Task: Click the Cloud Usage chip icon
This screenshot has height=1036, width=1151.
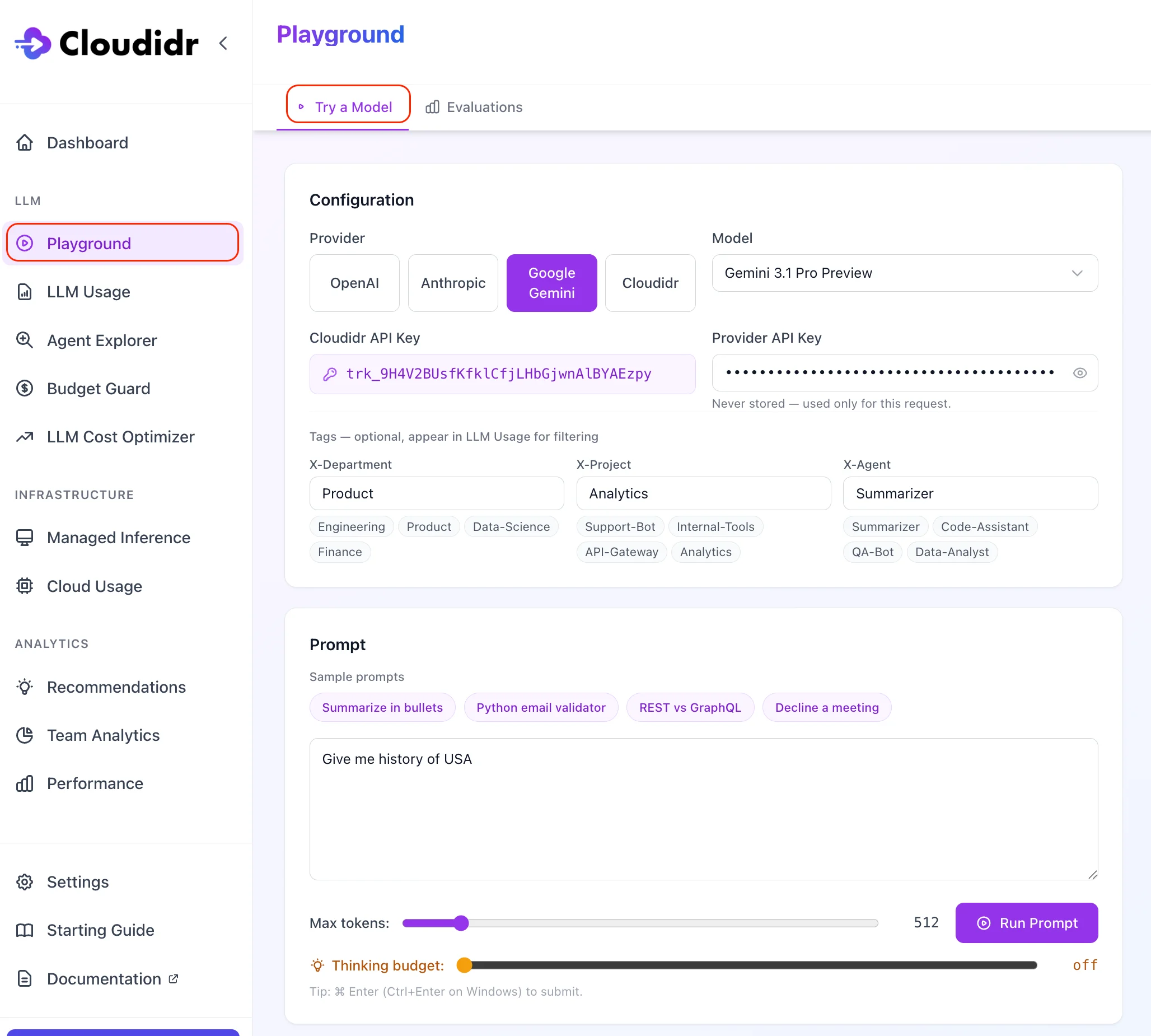Action: [x=25, y=586]
